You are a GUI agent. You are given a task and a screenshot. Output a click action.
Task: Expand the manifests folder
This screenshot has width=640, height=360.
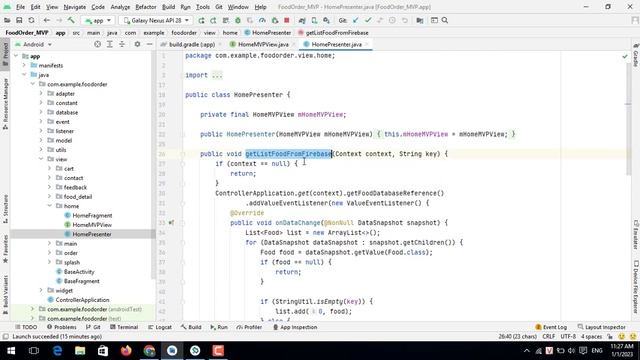pos(24,65)
